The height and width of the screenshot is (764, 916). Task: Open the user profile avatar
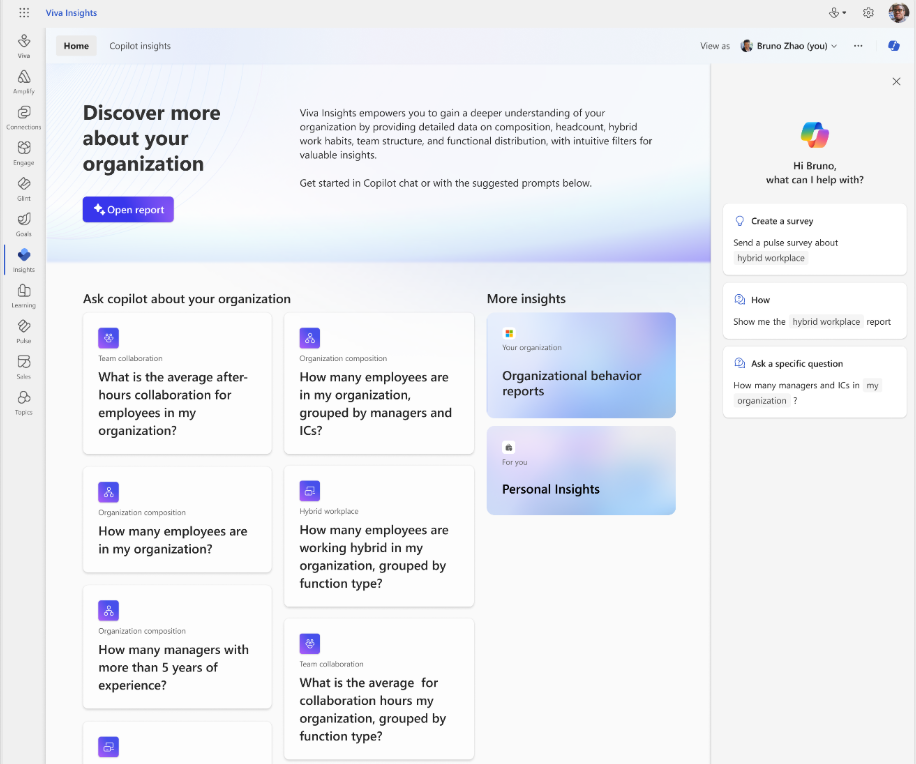pyautogui.click(x=898, y=12)
